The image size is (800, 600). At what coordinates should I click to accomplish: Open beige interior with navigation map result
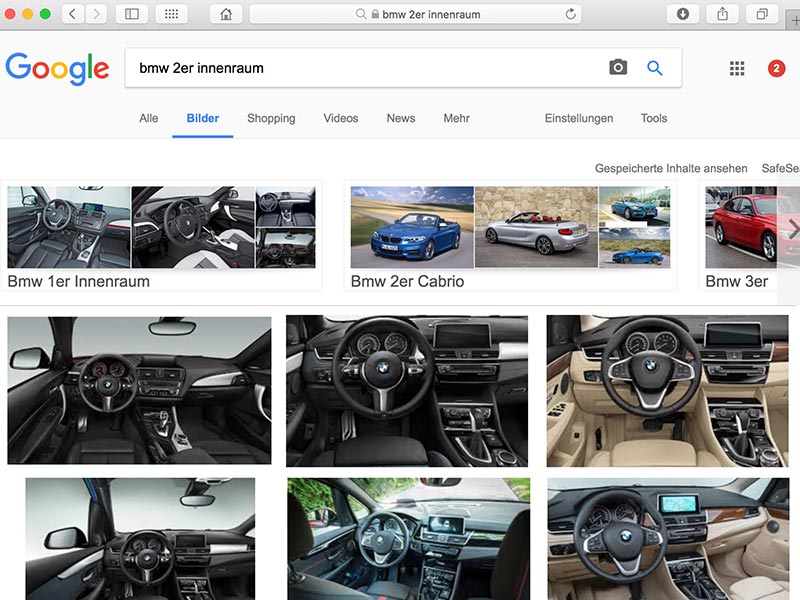click(x=668, y=539)
